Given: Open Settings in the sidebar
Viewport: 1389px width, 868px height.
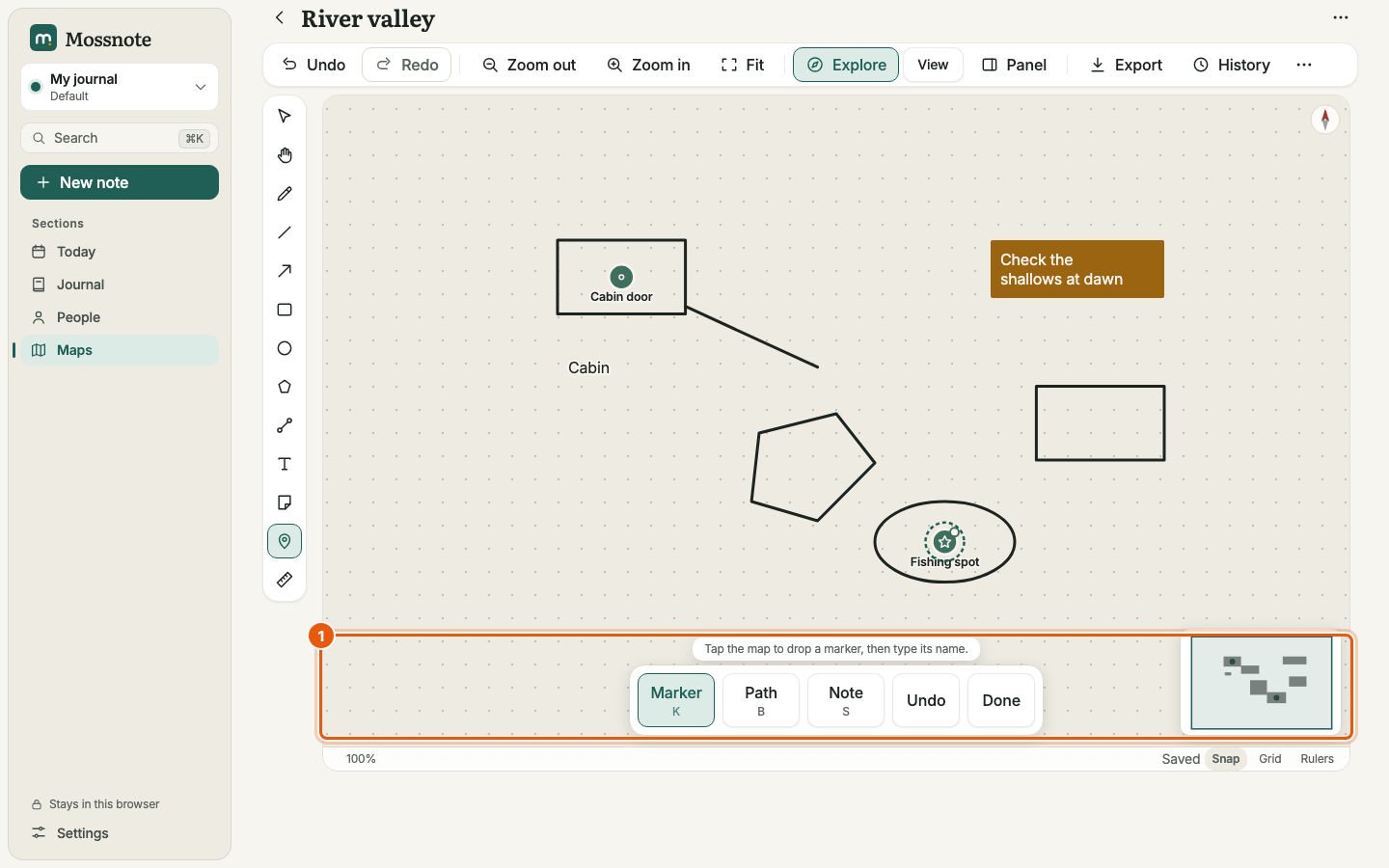Looking at the screenshot, I should coord(120,833).
